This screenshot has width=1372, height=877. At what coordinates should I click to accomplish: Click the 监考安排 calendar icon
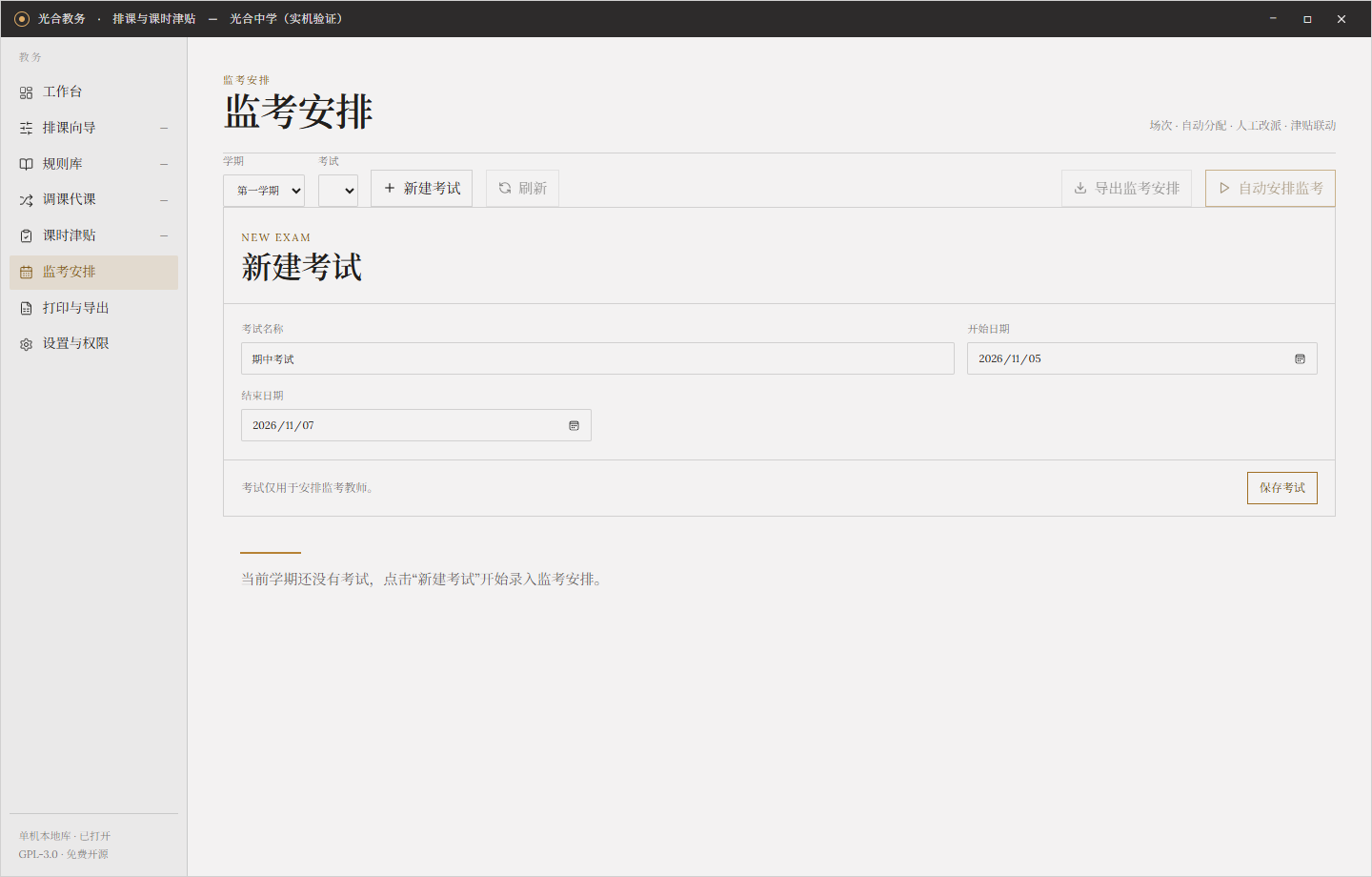pyautogui.click(x=26, y=272)
